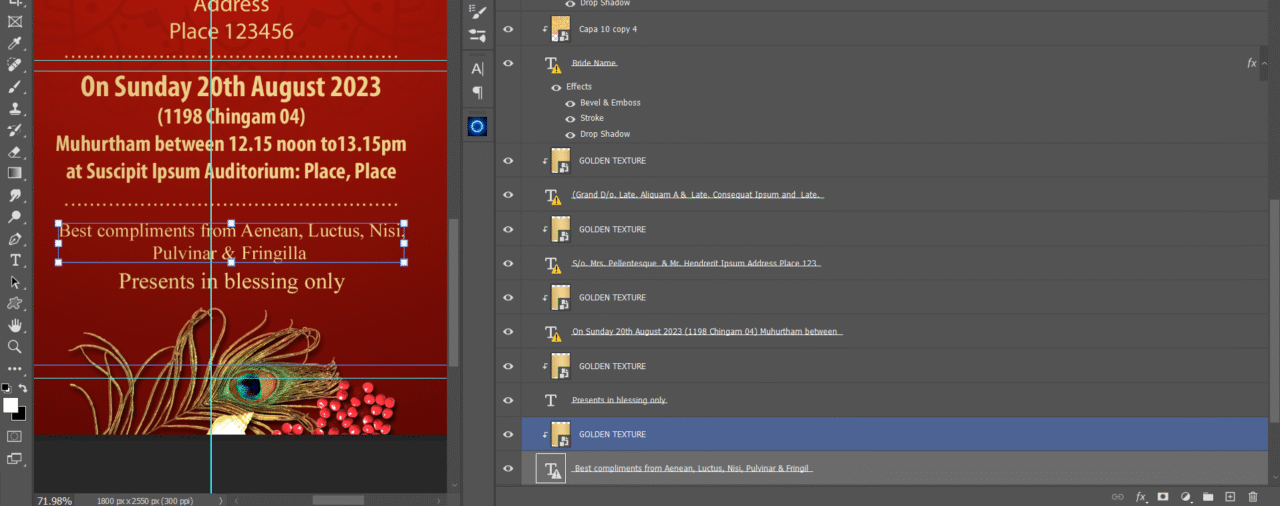1280x506 pixels.
Task: Click the foreground color swatch
Action: (x=11, y=405)
